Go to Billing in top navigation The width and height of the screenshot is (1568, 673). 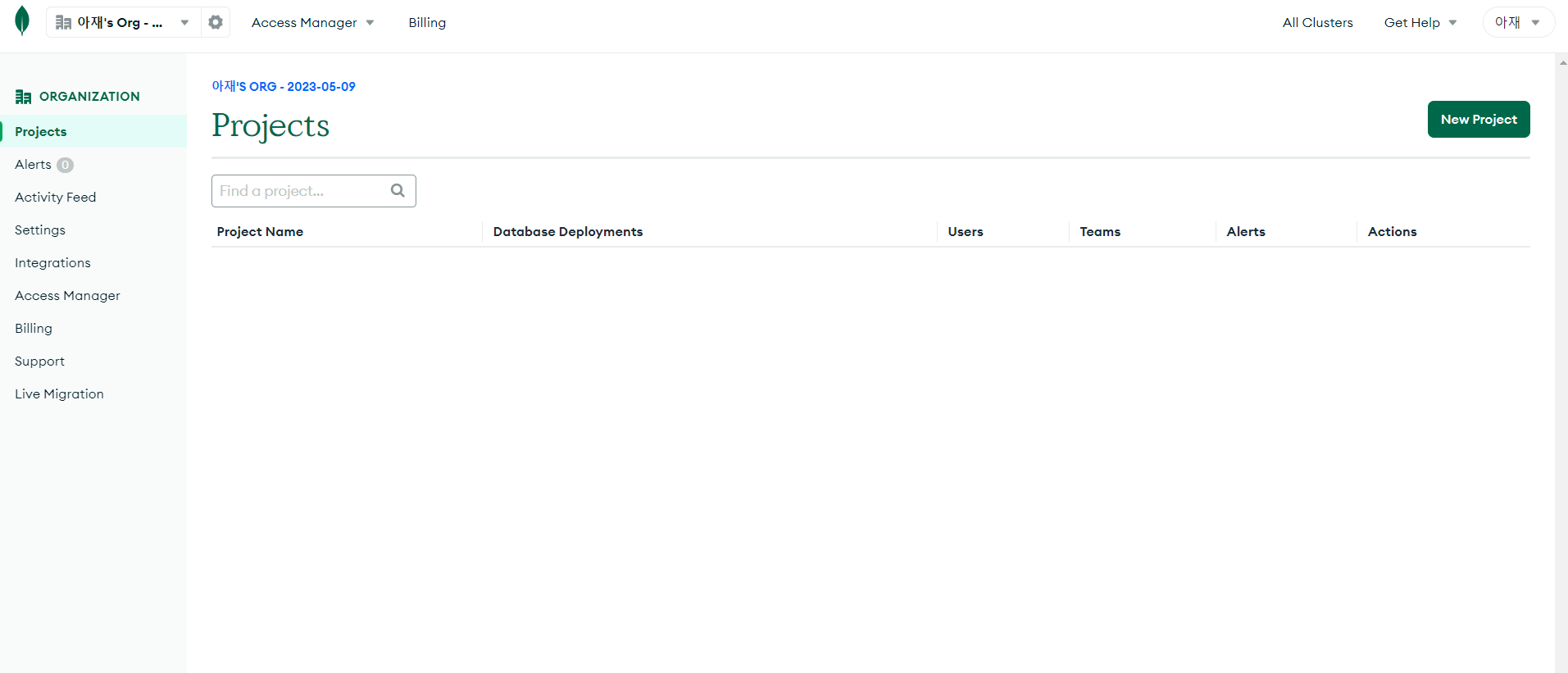(x=427, y=22)
